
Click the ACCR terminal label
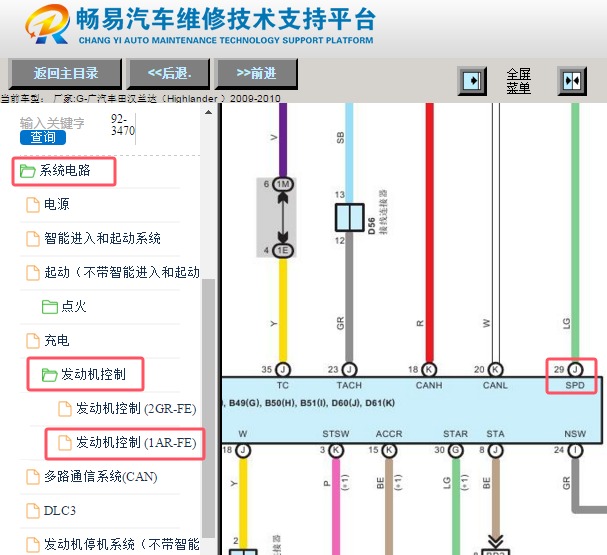coord(389,434)
